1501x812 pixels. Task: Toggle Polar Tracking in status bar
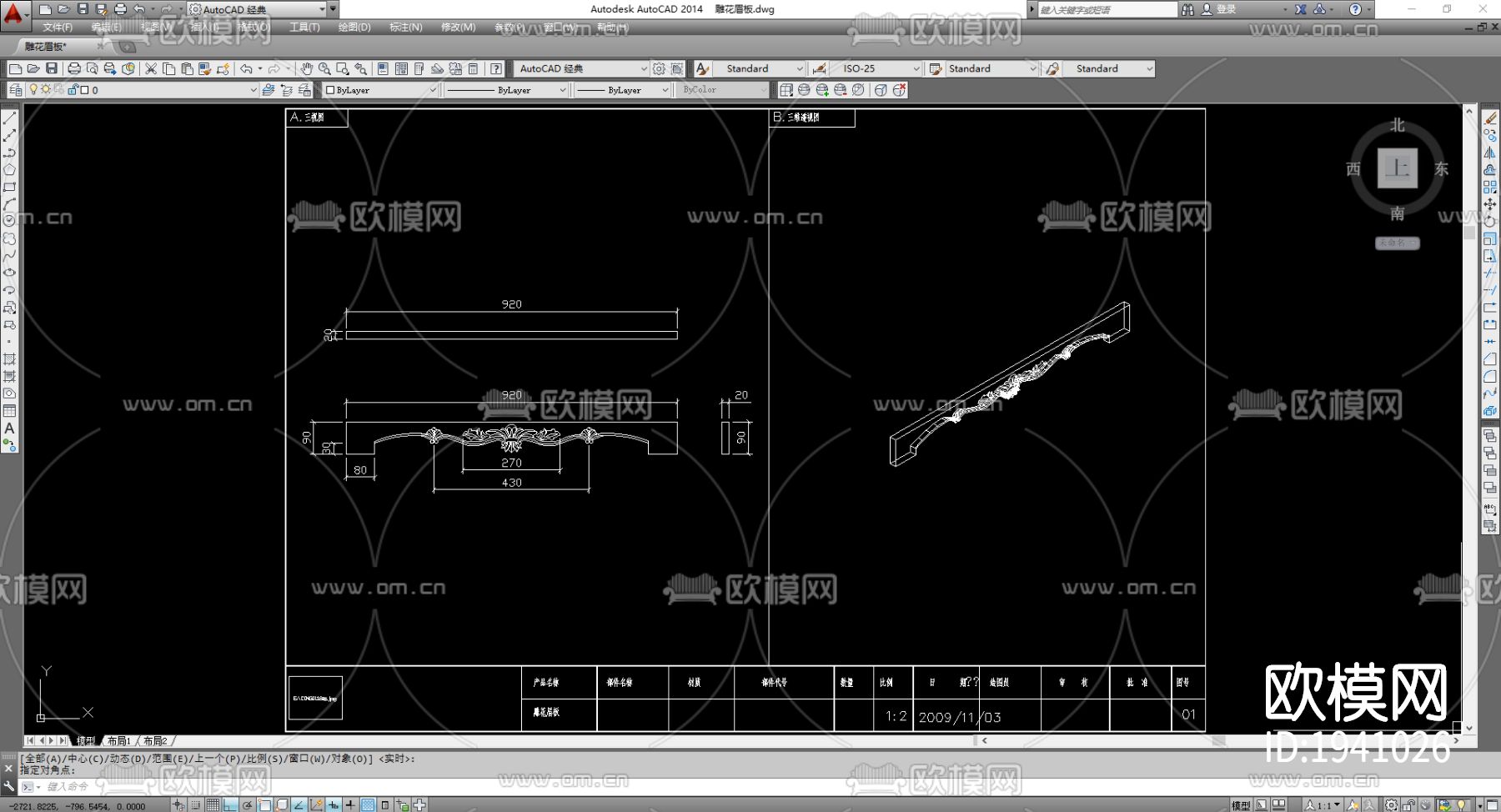[x=248, y=804]
